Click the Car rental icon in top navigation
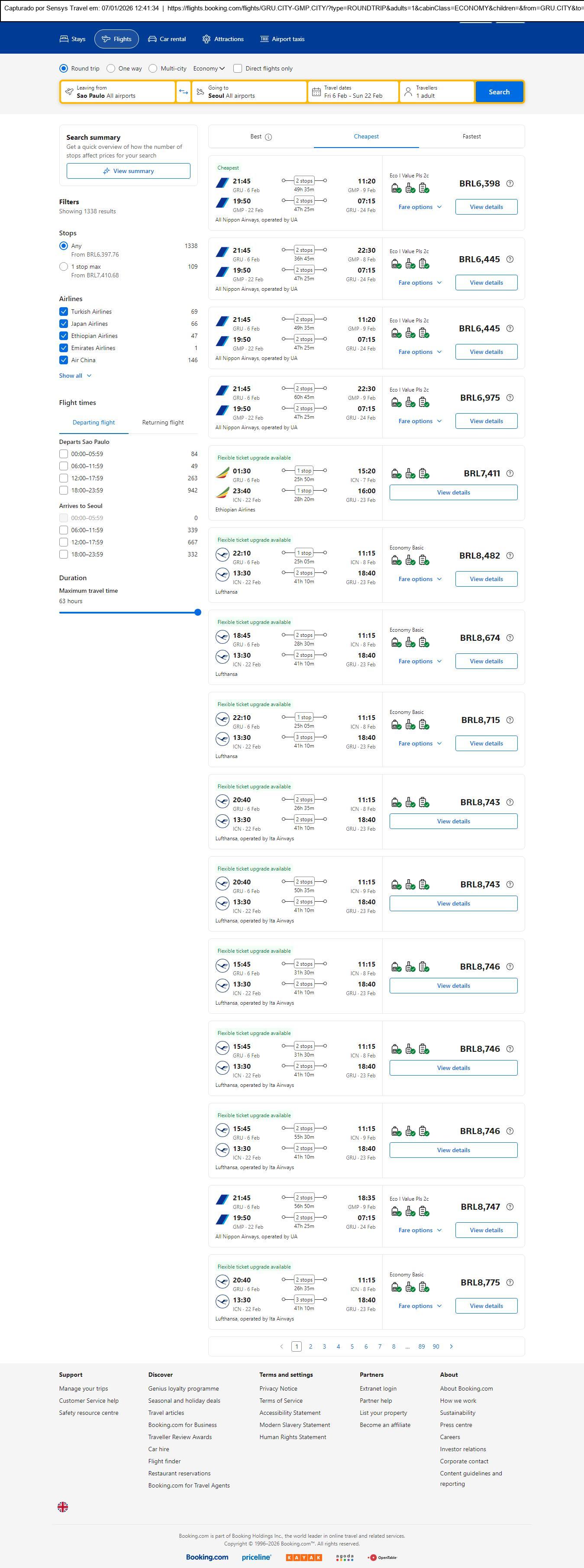Screen dimensions: 584x1568 click(152, 39)
